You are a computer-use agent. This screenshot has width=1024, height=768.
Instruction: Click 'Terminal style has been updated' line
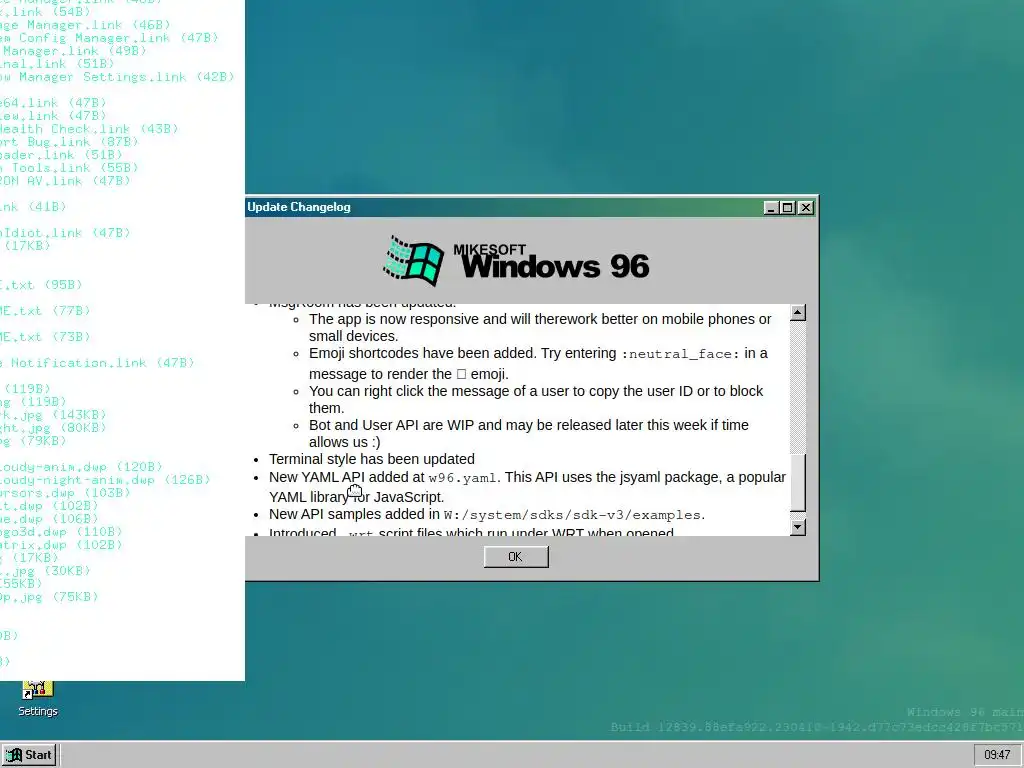tap(372, 459)
